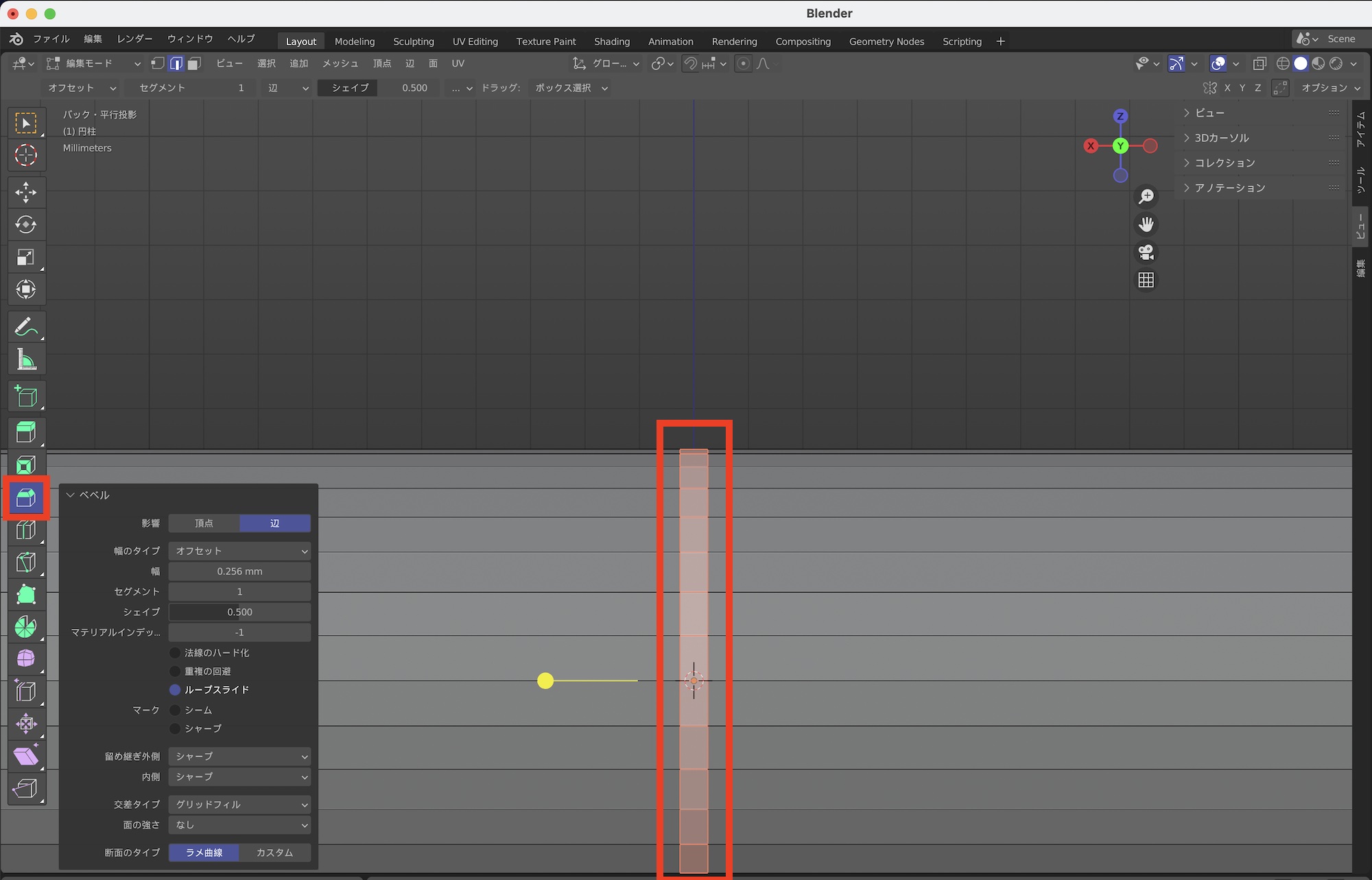Choose カスタム profile type button

tap(274, 853)
